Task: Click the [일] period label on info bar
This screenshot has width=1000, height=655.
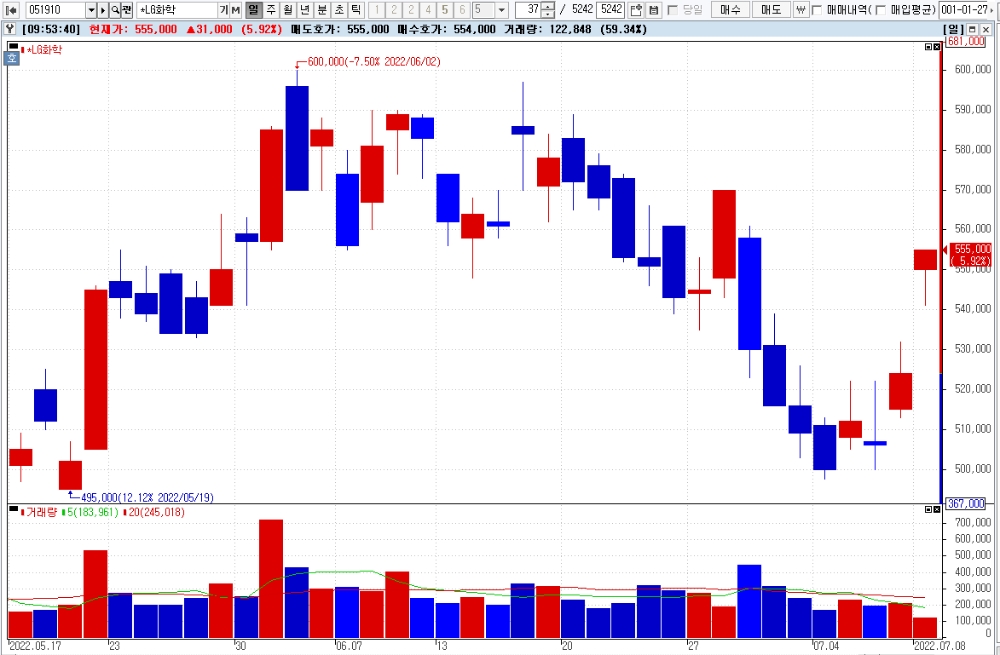Action: [x=953, y=29]
